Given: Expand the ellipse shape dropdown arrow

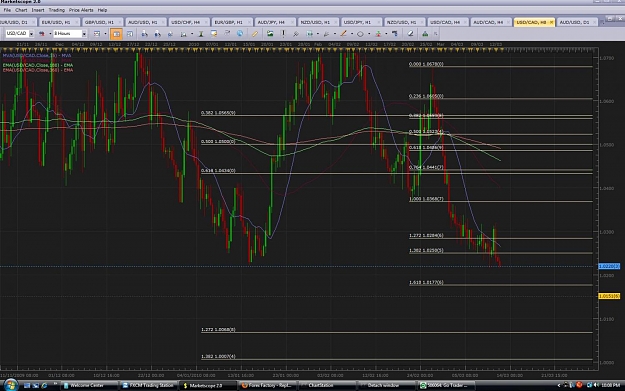Looking at the screenshot, I should click(369, 33).
